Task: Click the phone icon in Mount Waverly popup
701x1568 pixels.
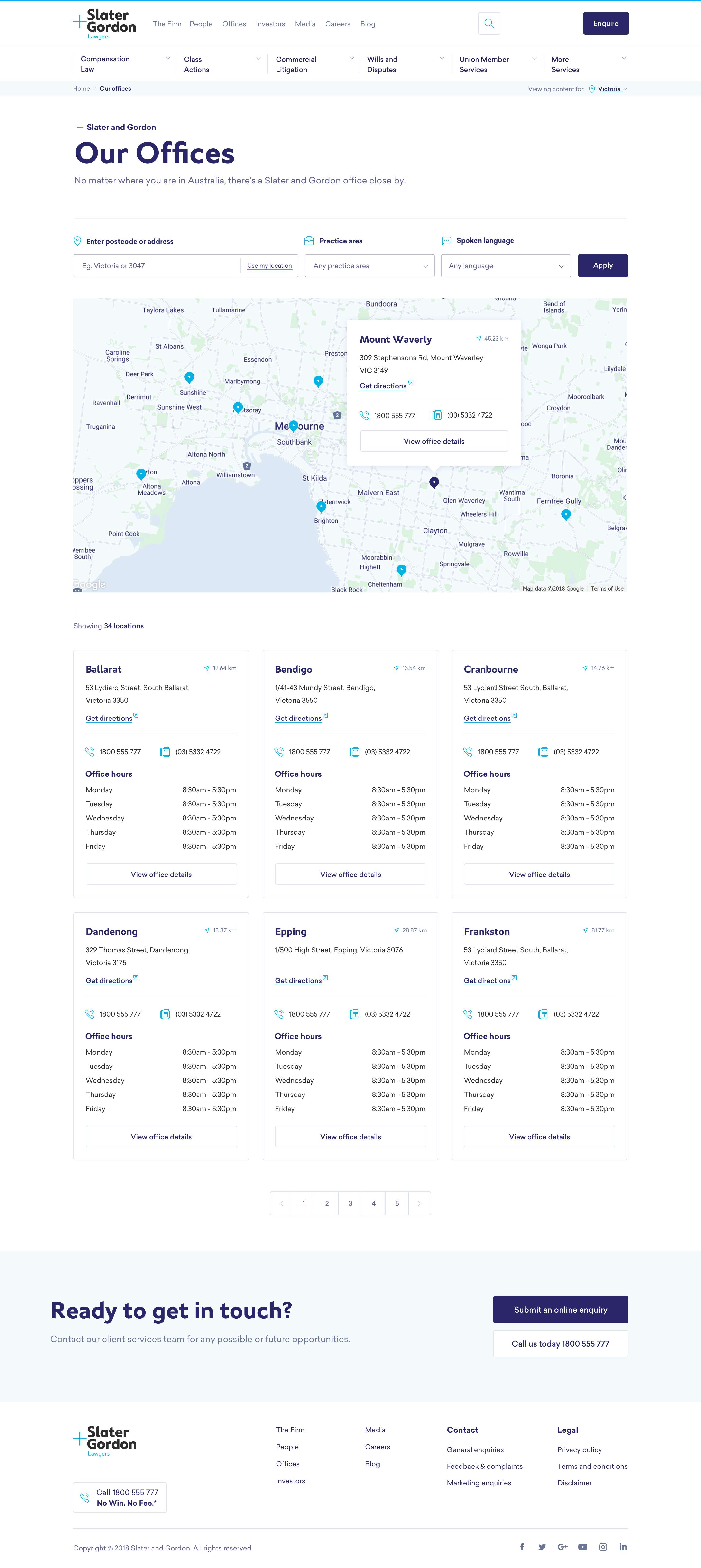Action: pos(364,415)
